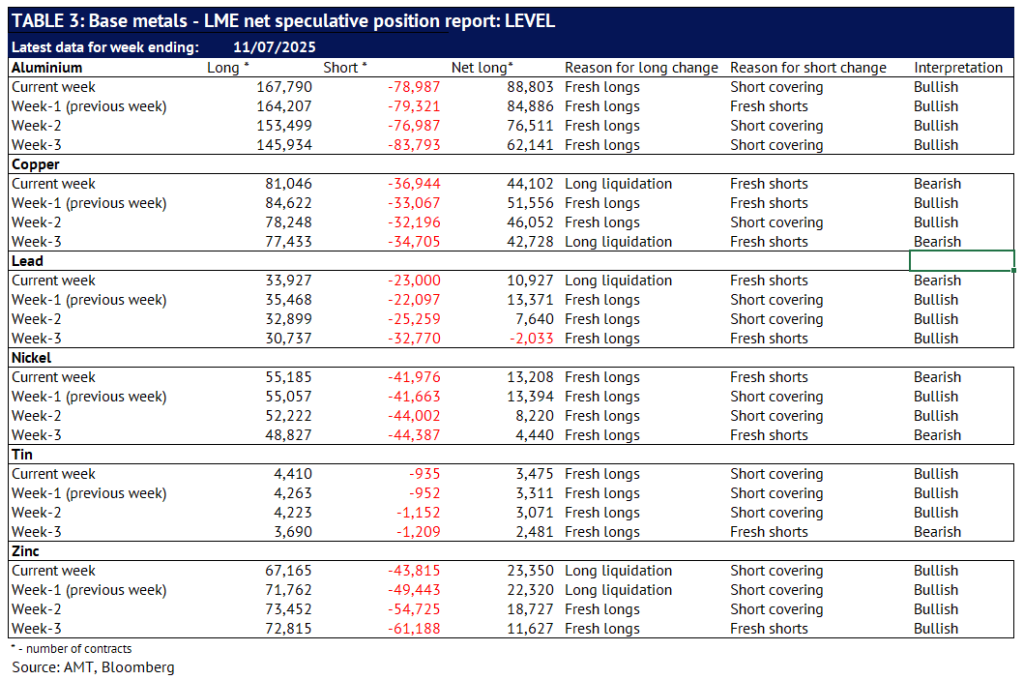Image resolution: width=1024 pixels, height=680 pixels.
Task: Click the Short column header
Action: (345, 67)
